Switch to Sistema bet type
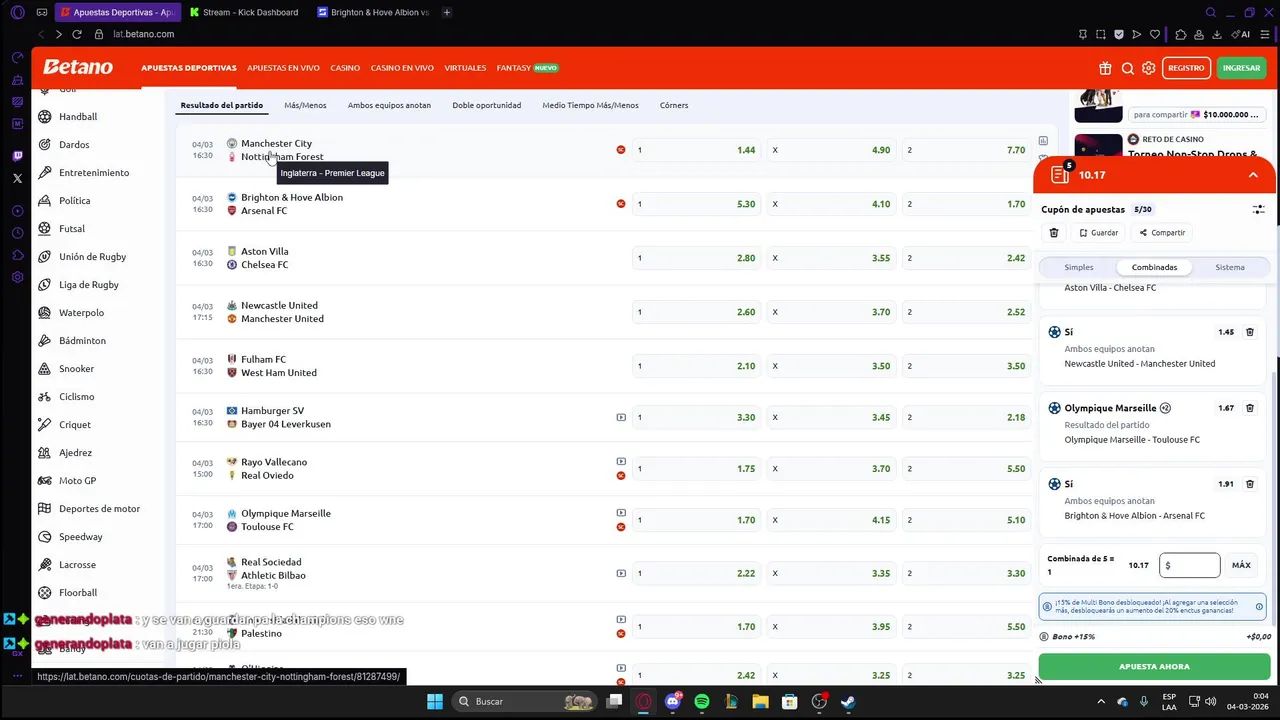This screenshot has height=720, width=1280. (1230, 267)
